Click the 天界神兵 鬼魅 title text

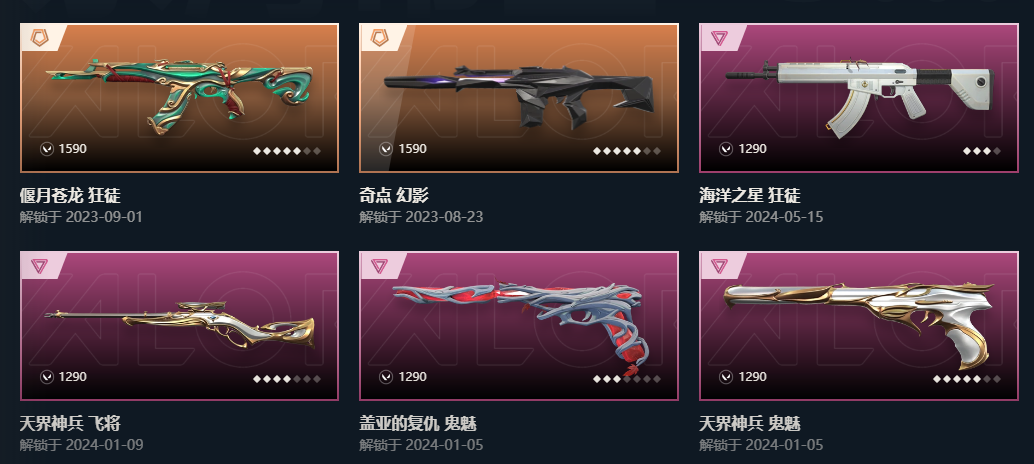click(750, 423)
